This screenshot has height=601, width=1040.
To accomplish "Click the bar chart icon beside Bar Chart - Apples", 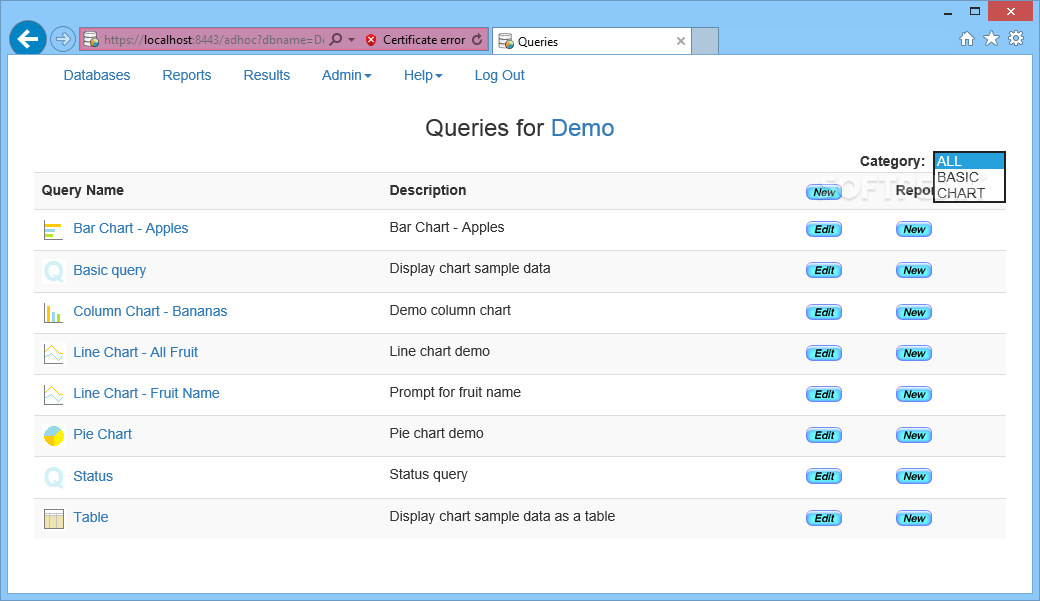I will click(53, 230).
